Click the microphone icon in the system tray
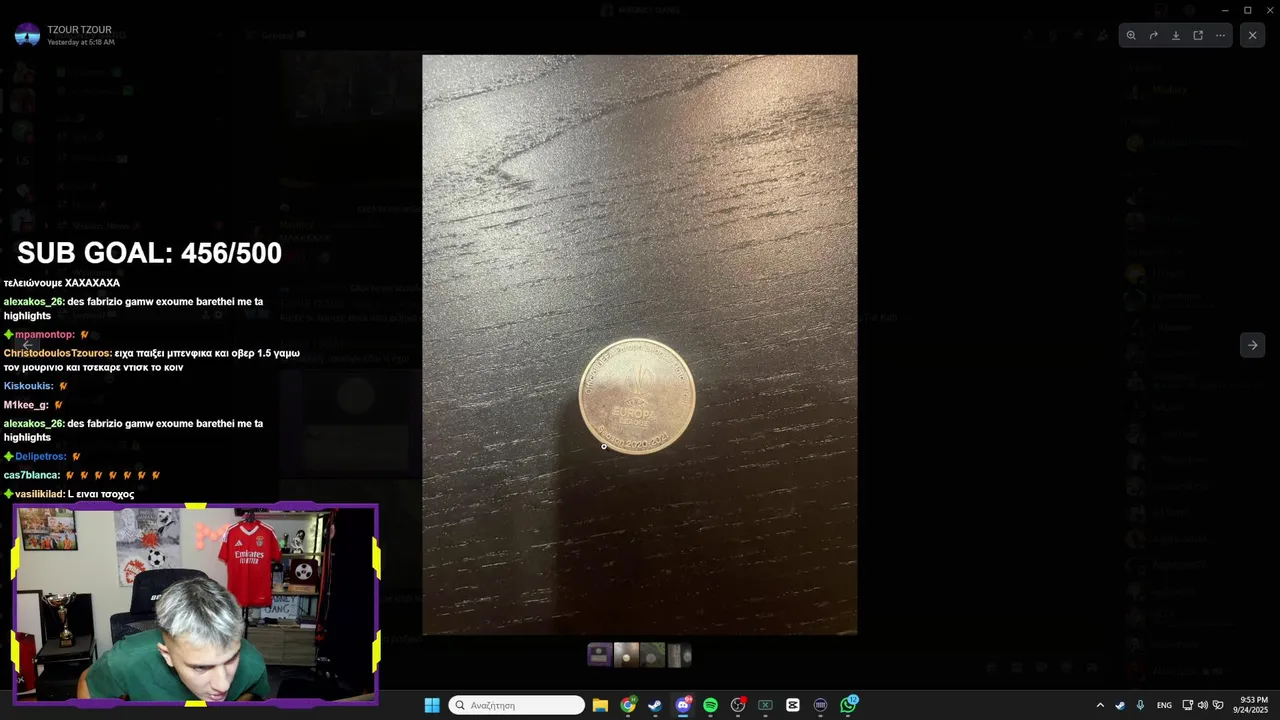Viewport: 1280px width, 720px height. 1140,705
